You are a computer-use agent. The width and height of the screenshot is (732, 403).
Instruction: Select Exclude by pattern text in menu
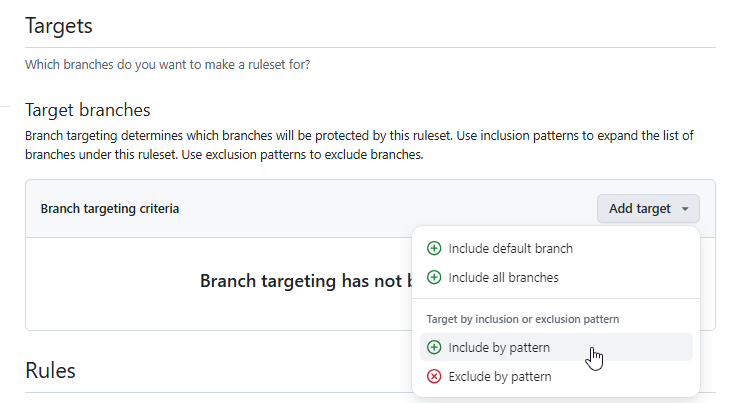(x=500, y=376)
